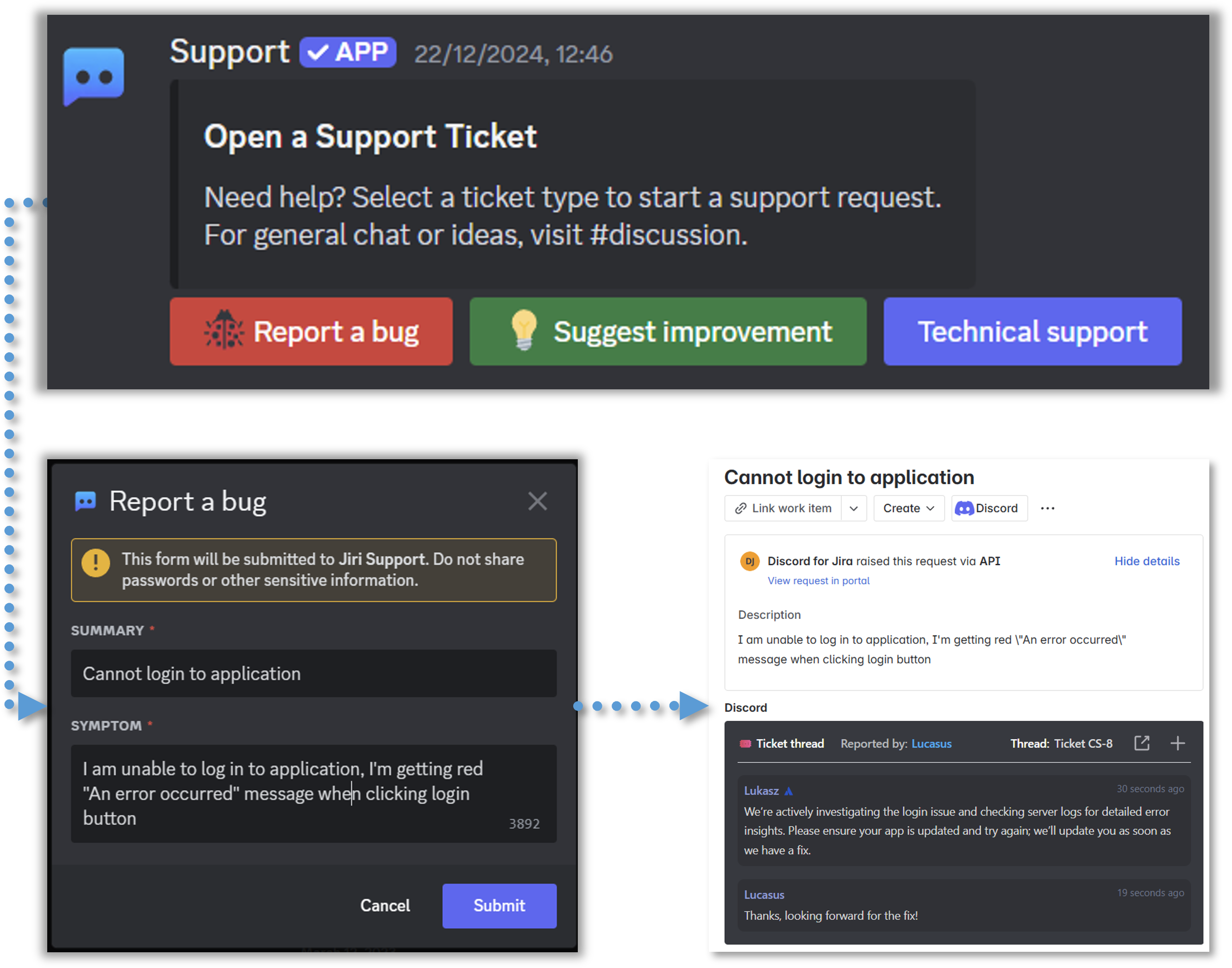Hide details of the Jira request
The width and height of the screenshot is (1232, 968).
1147,561
